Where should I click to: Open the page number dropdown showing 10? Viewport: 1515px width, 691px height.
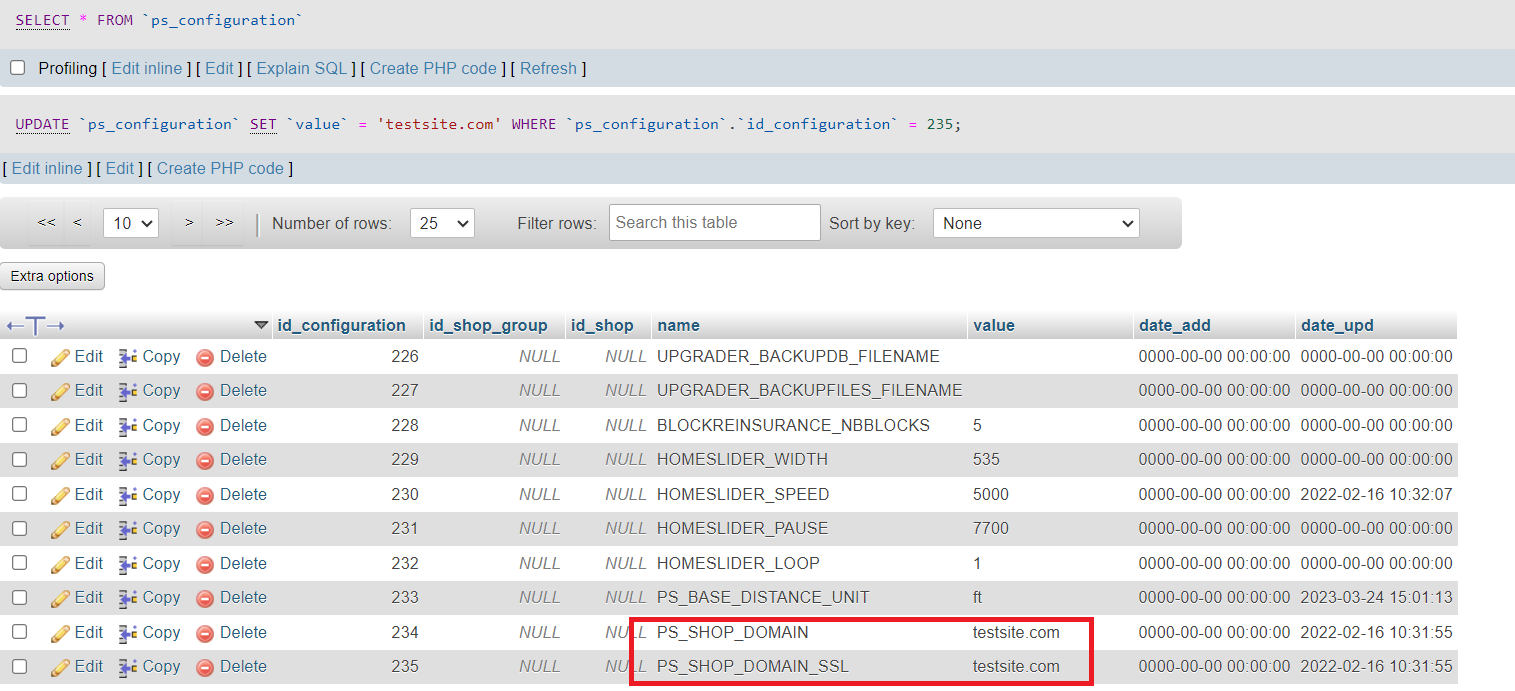pos(131,223)
